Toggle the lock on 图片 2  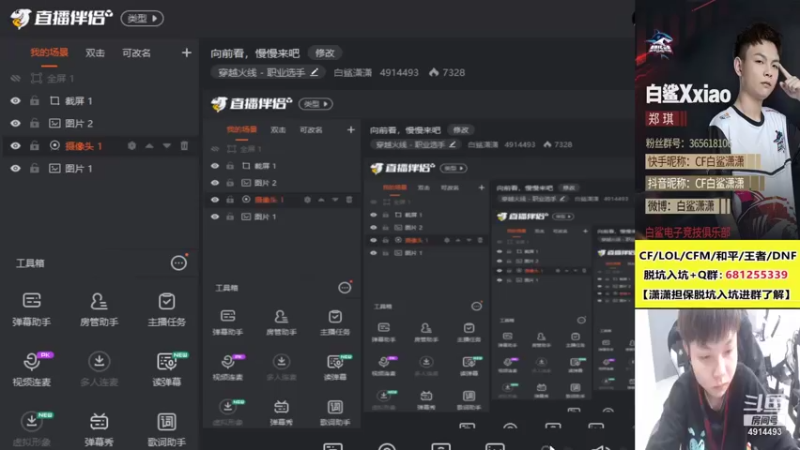34,123
